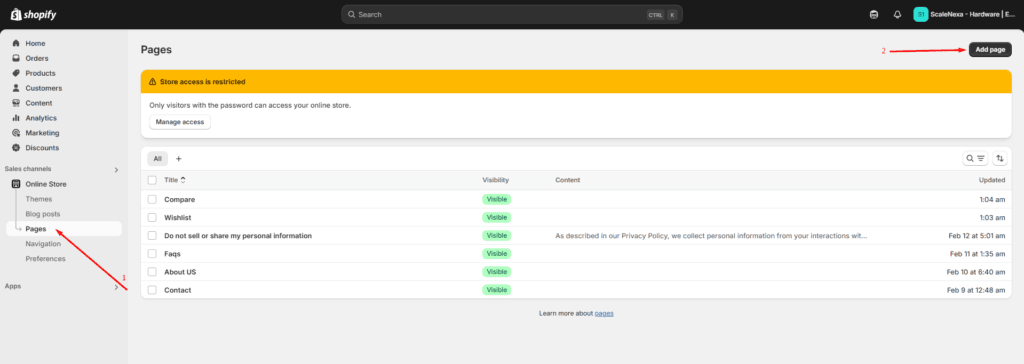Click the CTRL shortcut badge in search
Screen dimensions: 1024x364
click(655, 14)
